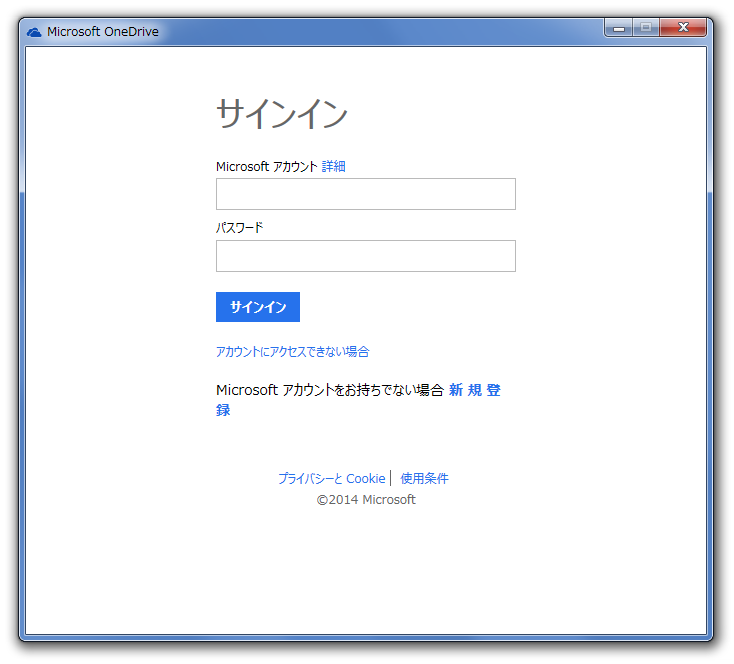Screen dimensions: 734x664
Task: Click the ©2014 Microsoft text
Action: point(366,500)
